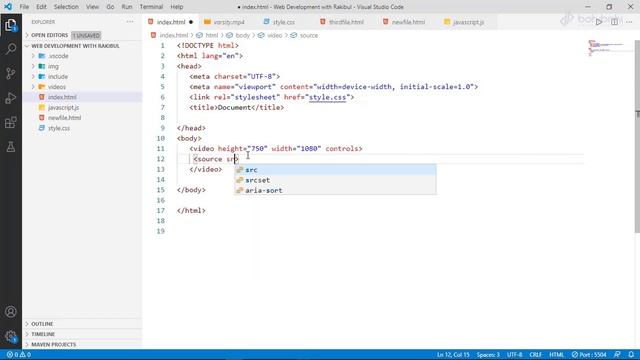Viewport: 640px width, 360px height.
Task: Switch to the newfile.html tab
Action: point(408,22)
